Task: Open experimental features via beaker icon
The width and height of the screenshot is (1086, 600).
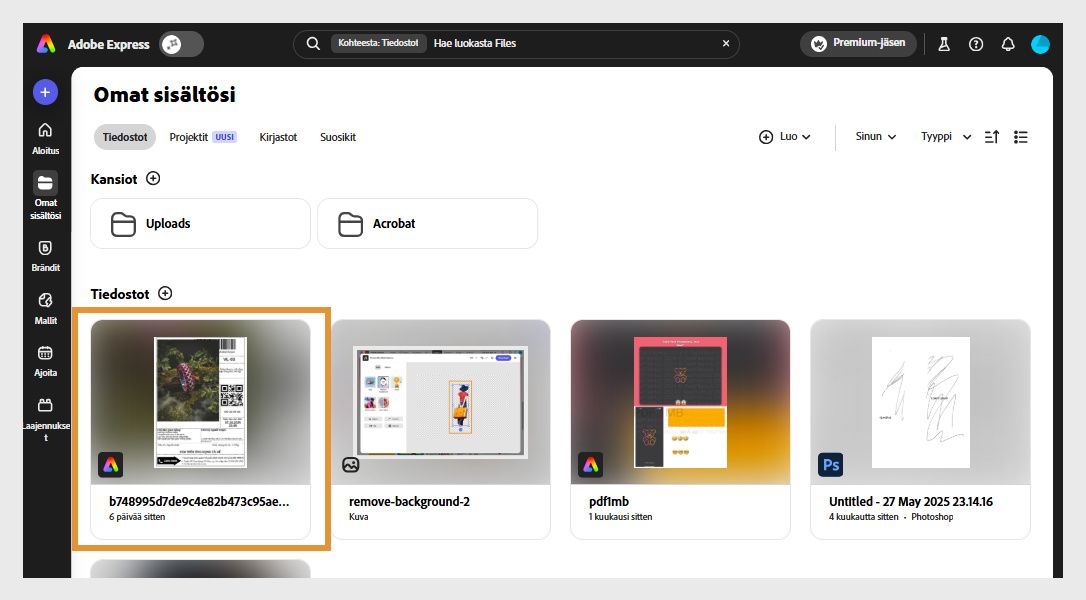Action: [x=943, y=44]
